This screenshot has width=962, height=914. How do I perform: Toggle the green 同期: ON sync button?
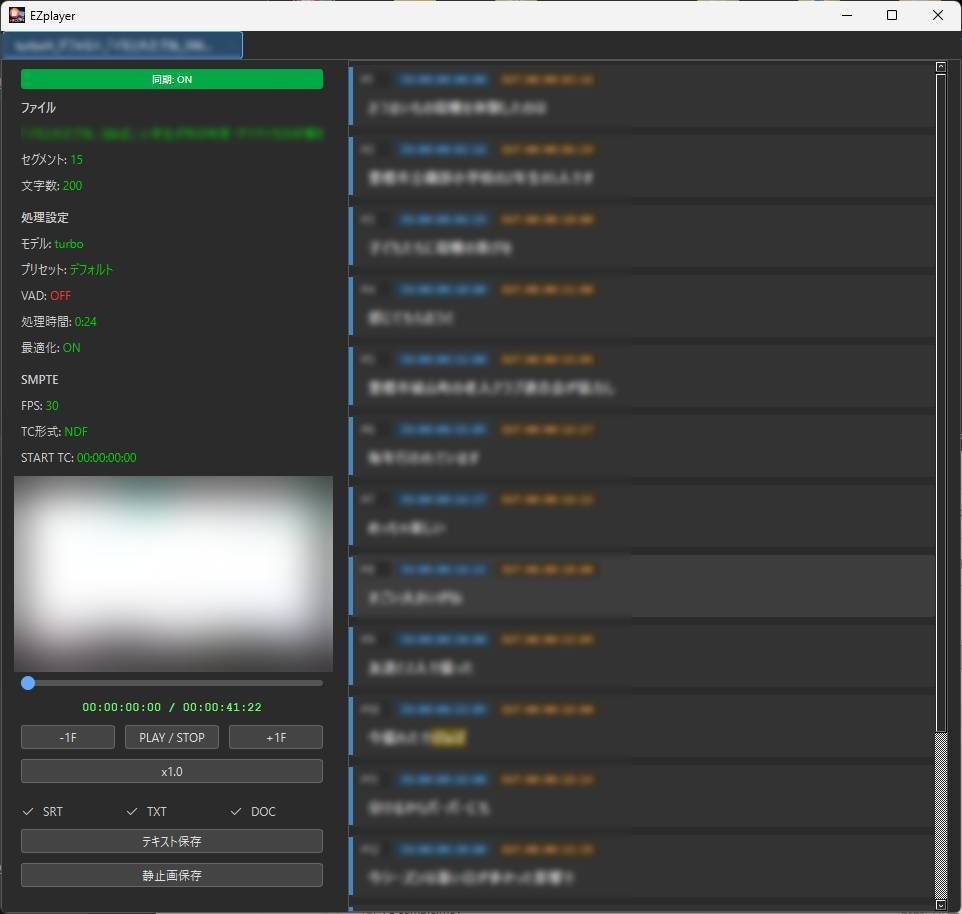pyautogui.click(x=171, y=79)
